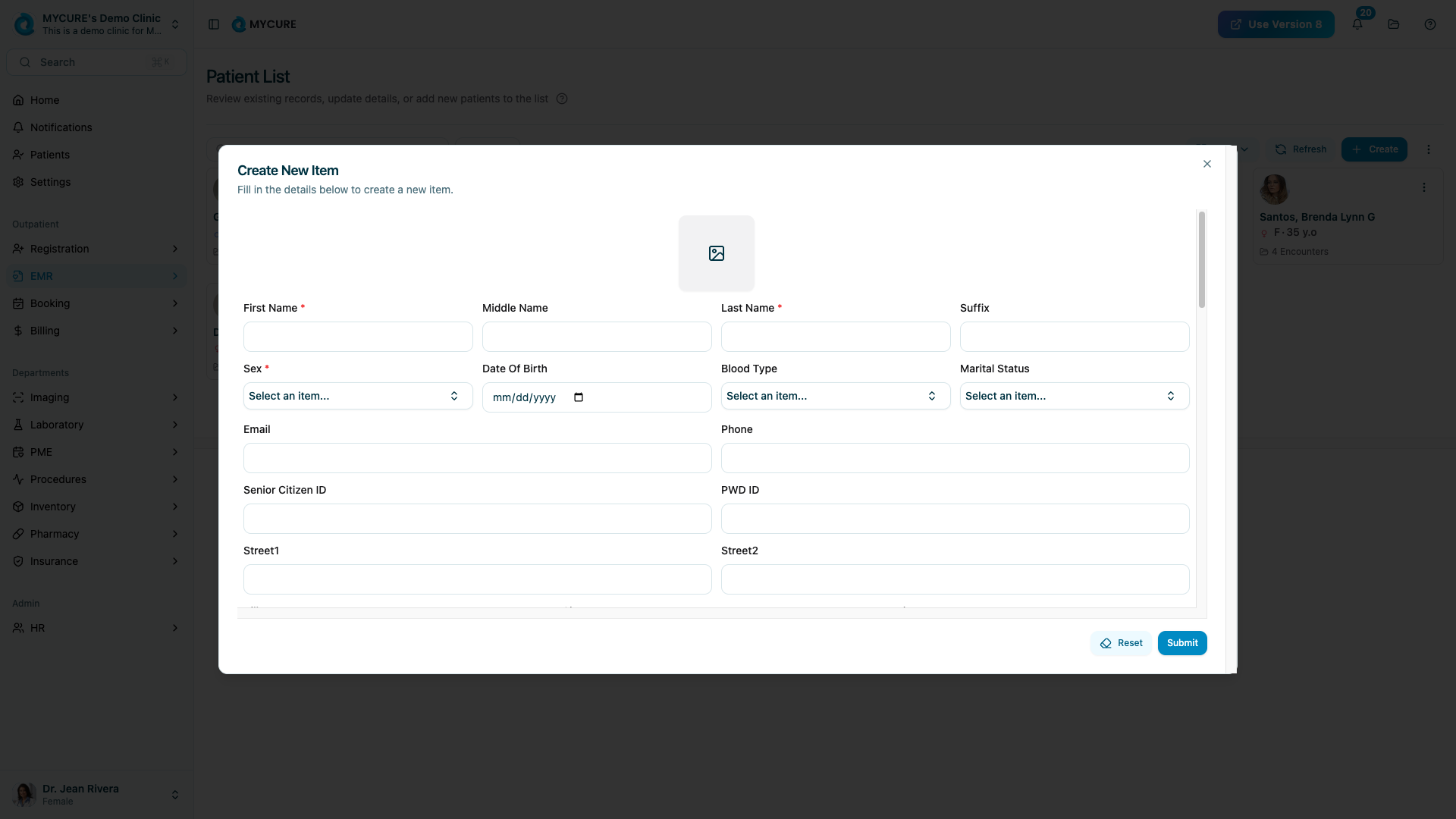
Task: Focus the First Name input field
Action: 358,337
